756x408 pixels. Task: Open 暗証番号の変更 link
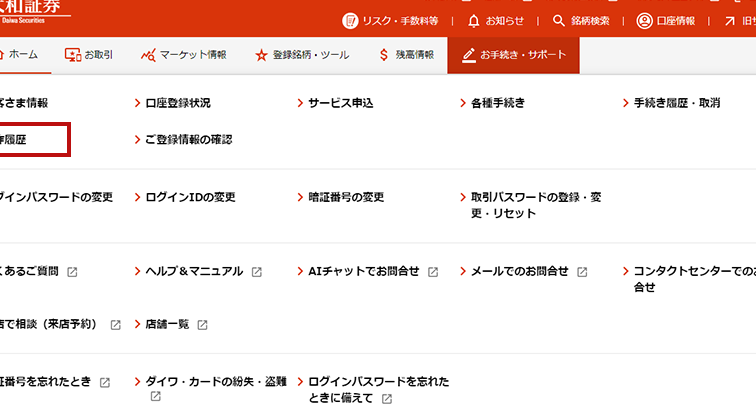[x=346, y=197]
